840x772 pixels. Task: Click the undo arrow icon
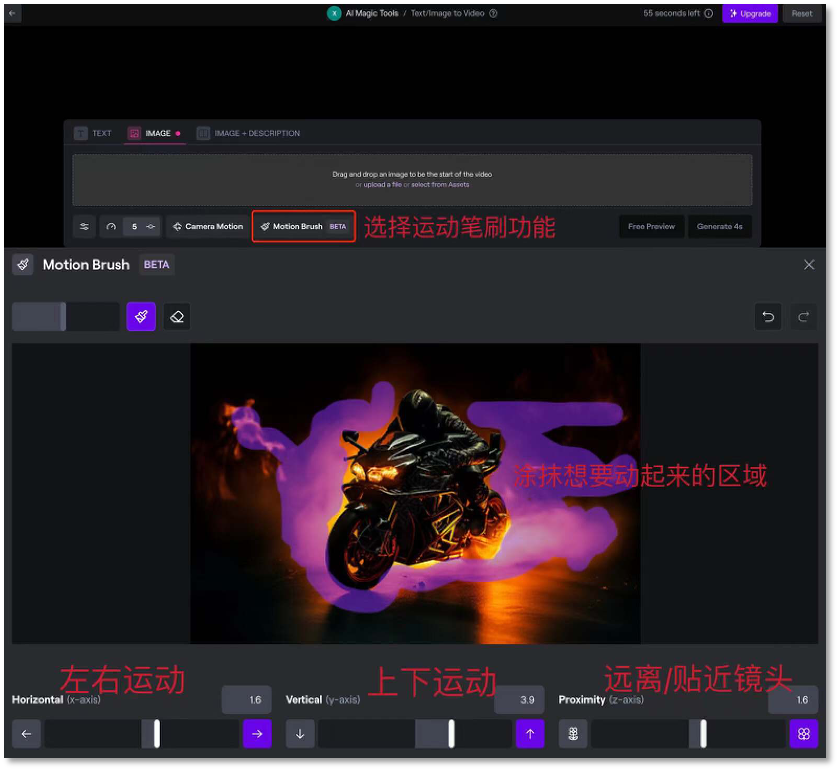(x=768, y=317)
